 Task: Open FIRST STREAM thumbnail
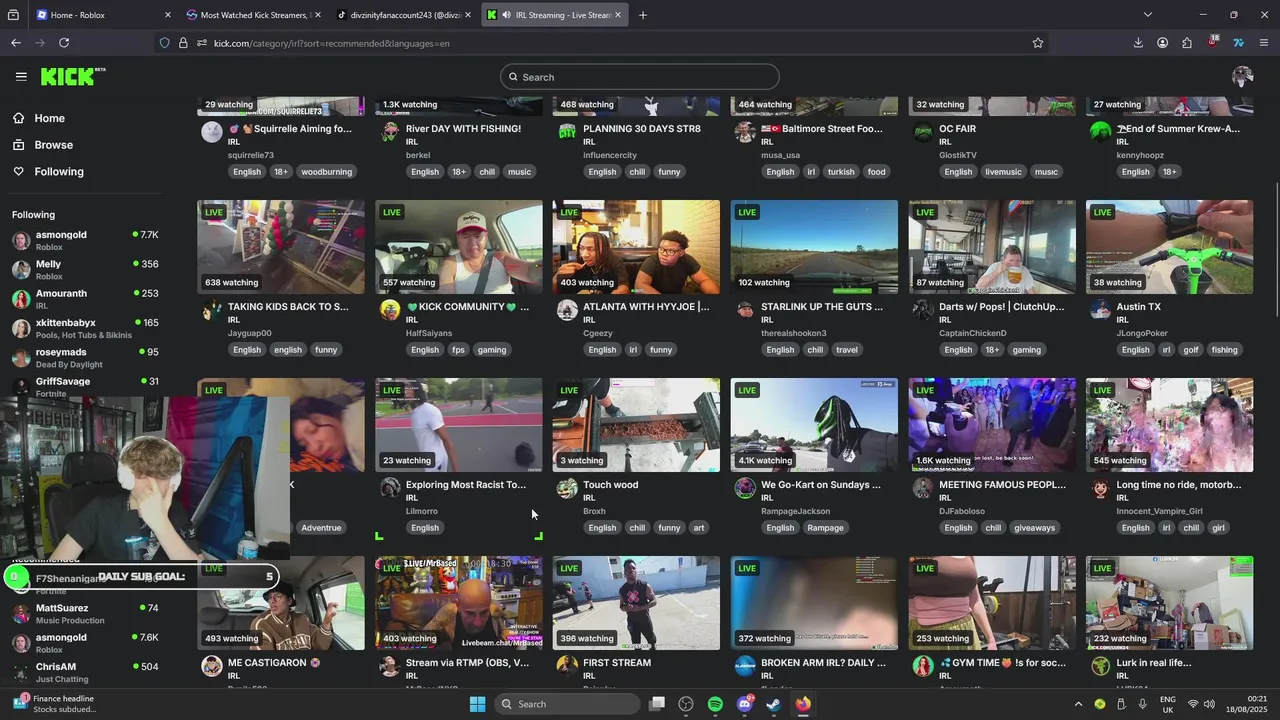tap(636, 603)
